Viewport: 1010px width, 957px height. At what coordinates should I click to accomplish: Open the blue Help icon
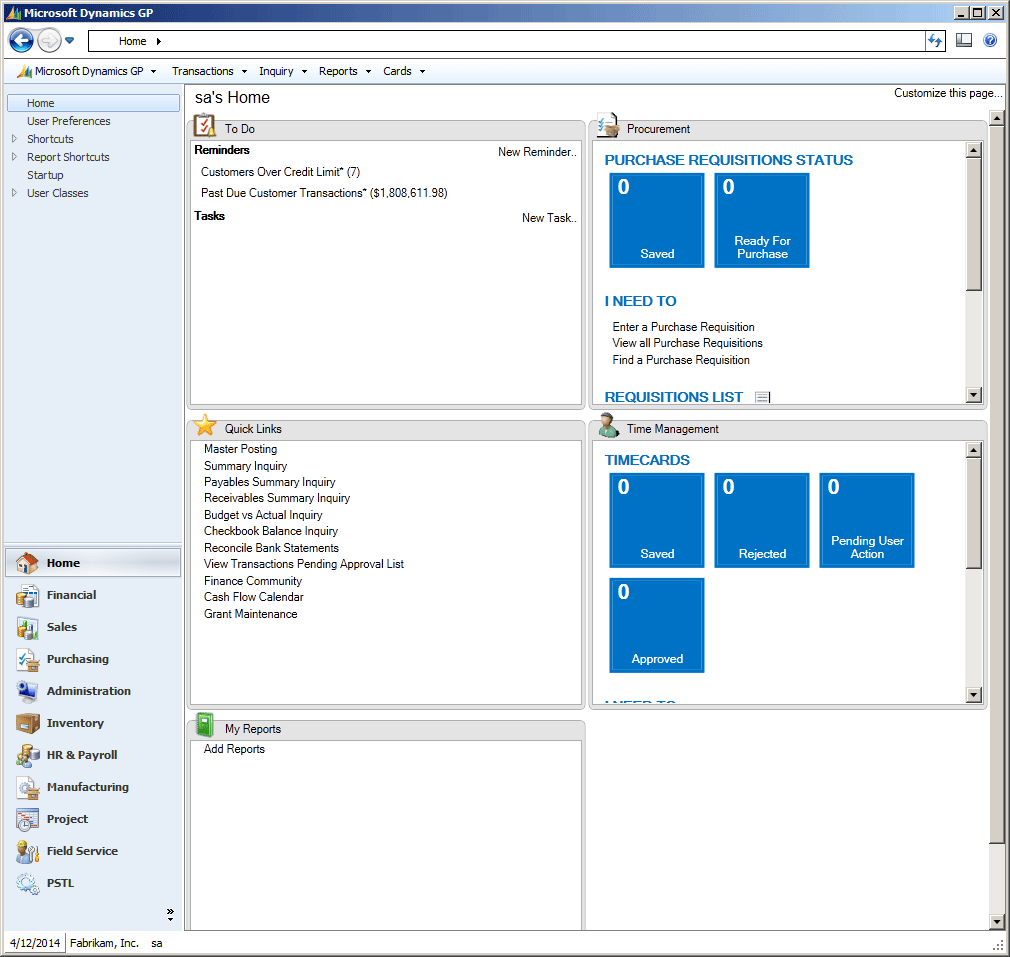[990, 41]
